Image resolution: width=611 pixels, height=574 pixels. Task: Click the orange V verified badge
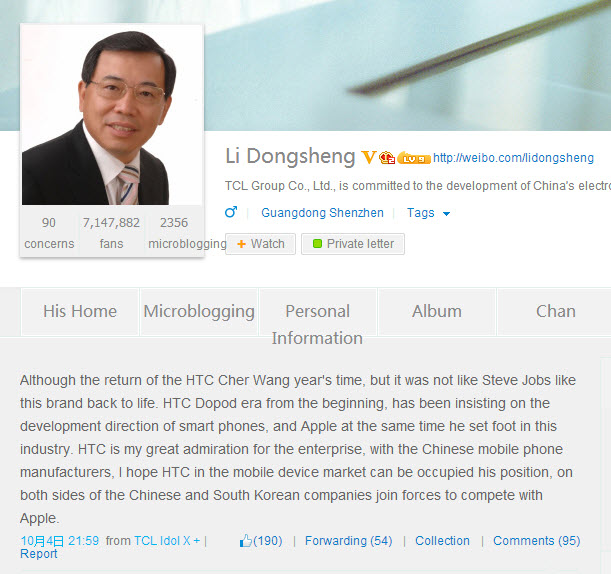tap(368, 157)
